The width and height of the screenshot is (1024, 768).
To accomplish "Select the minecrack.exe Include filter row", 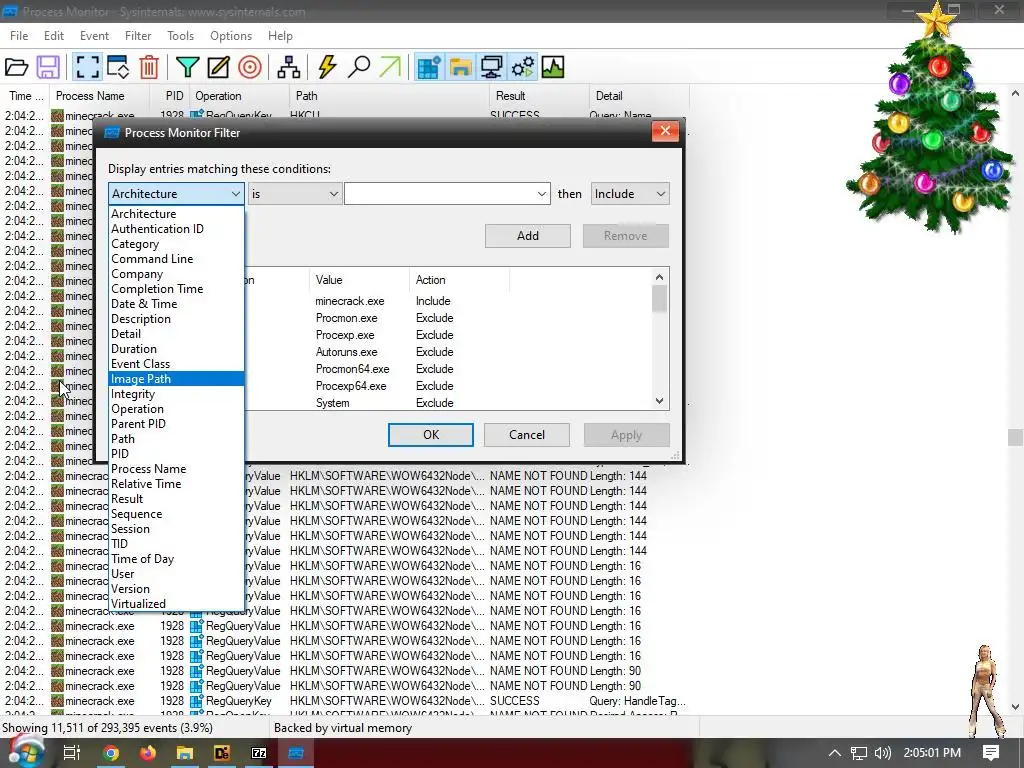I will pyautogui.click(x=448, y=301).
